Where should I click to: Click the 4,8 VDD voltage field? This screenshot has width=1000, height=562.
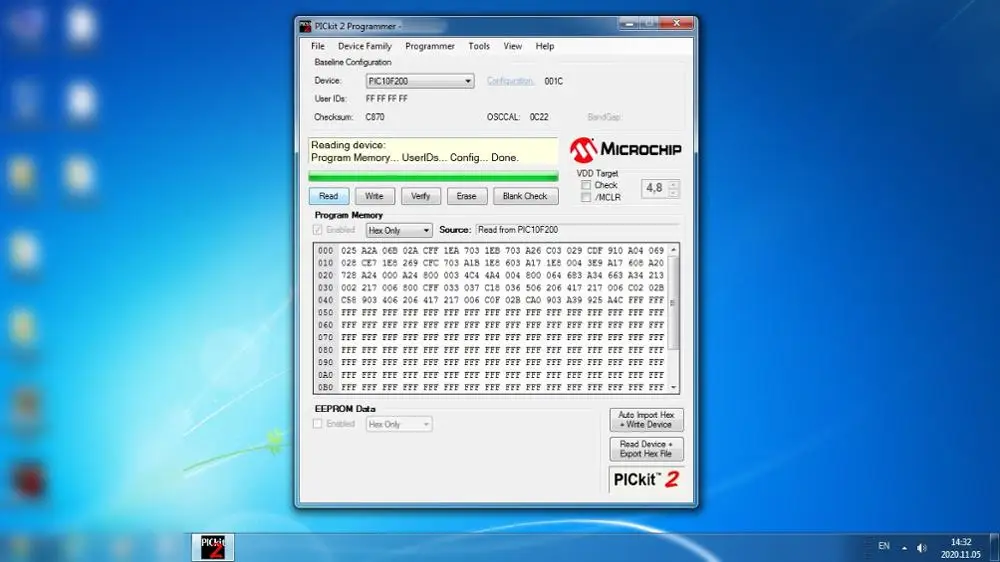[x=654, y=188]
